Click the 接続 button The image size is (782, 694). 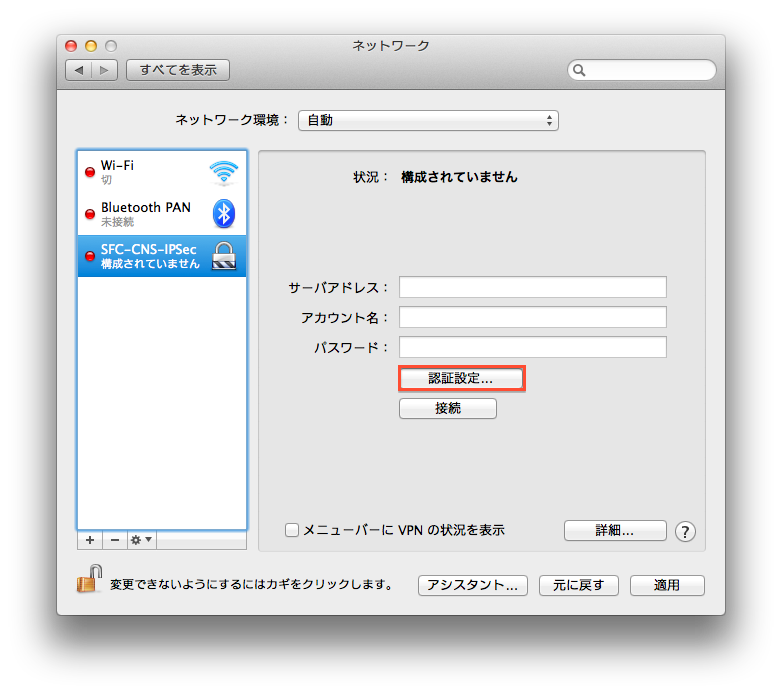point(447,408)
